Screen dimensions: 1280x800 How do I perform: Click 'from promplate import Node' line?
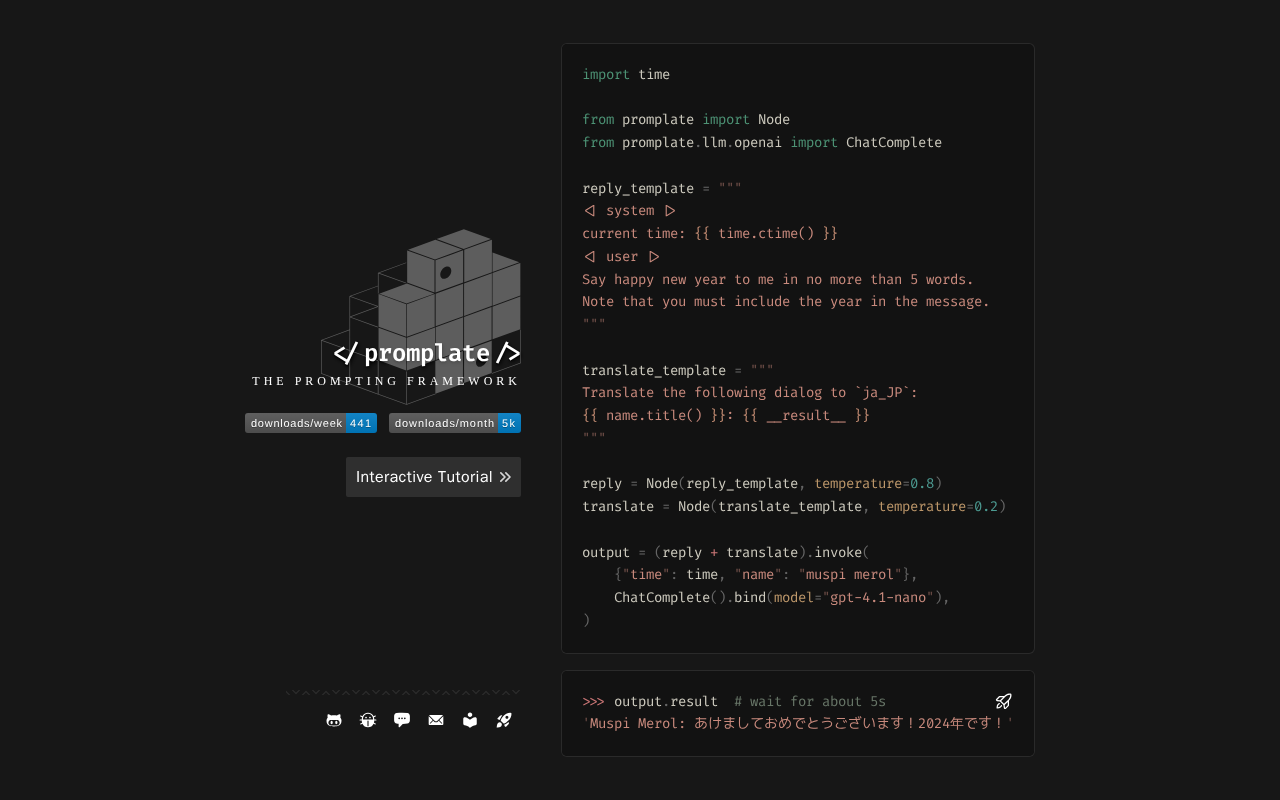click(686, 120)
